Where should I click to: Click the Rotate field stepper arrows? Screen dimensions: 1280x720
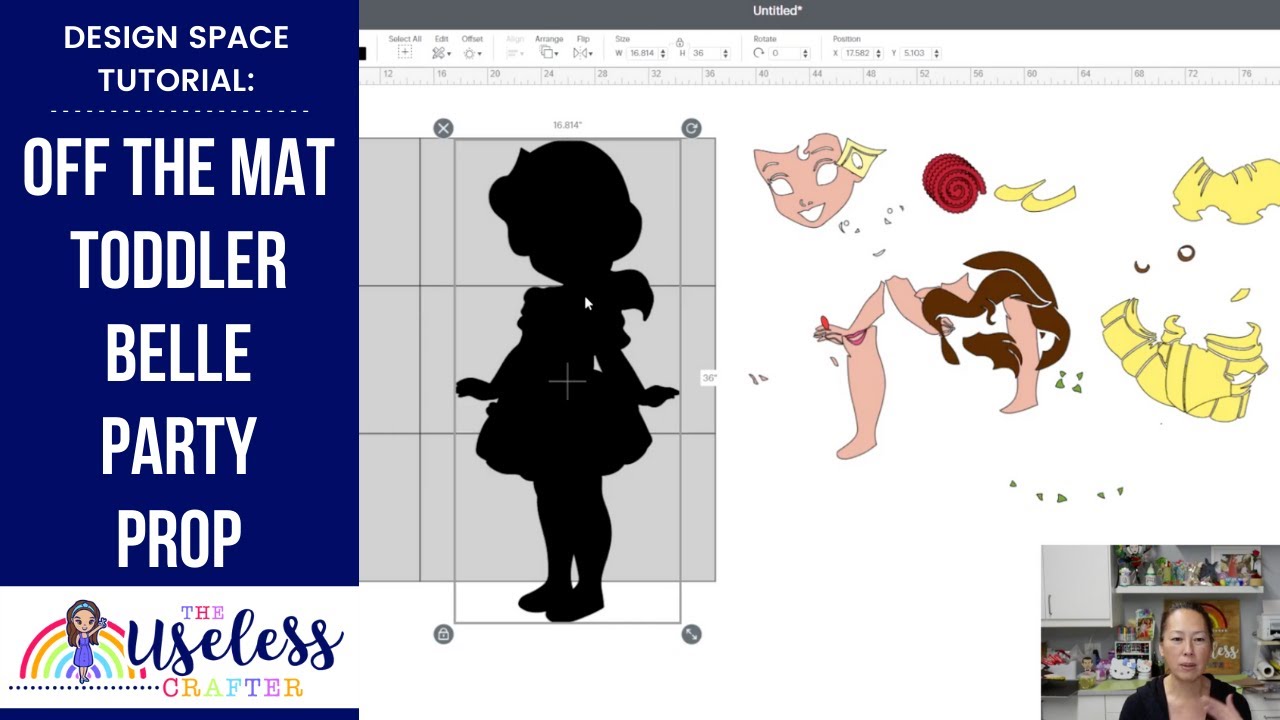click(x=805, y=53)
